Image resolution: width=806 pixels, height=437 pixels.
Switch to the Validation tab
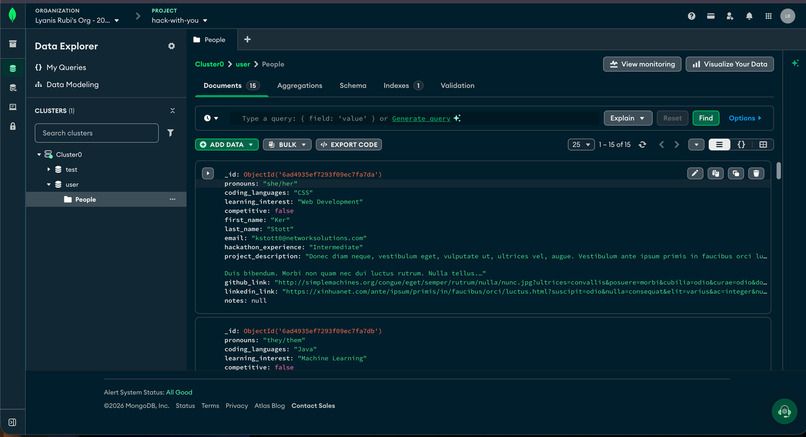tap(457, 85)
